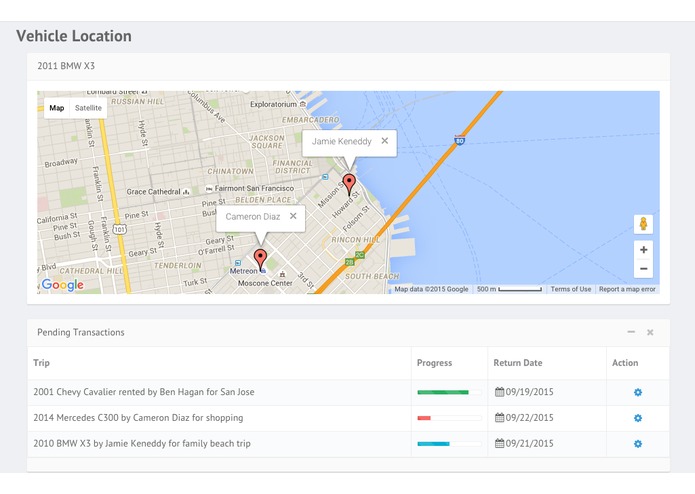
Task: Click the Google logo on map
Action: 62,285
